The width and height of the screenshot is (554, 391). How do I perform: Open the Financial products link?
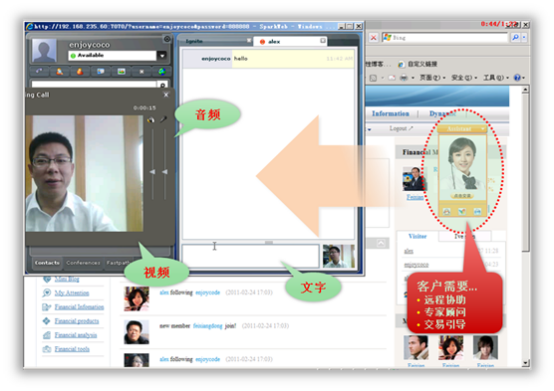click(x=77, y=321)
